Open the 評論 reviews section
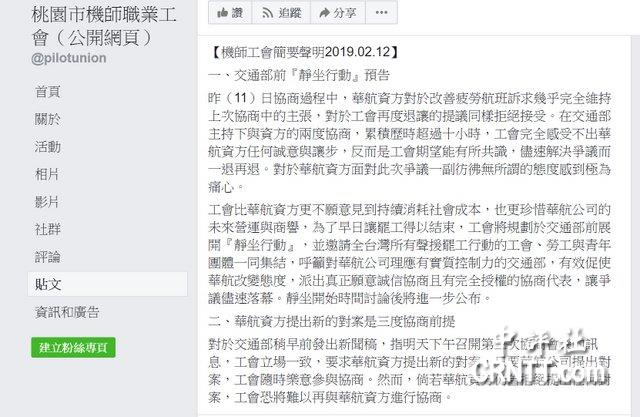The image size is (640, 417). (x=48, y=257)
